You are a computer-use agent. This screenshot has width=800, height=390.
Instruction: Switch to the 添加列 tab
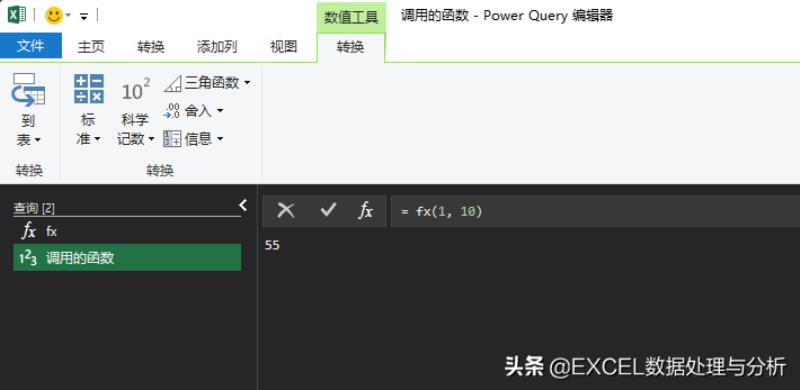pos(217,47)
